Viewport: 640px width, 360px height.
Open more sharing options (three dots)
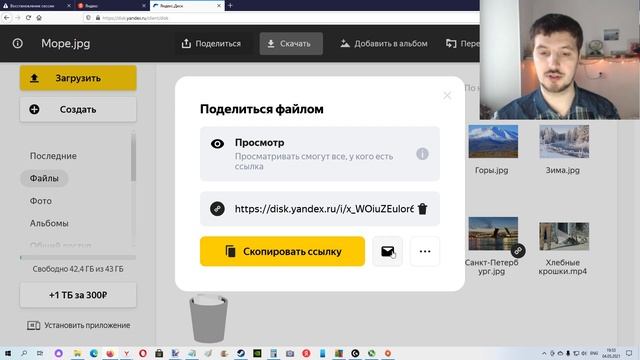tap(425, 251)
